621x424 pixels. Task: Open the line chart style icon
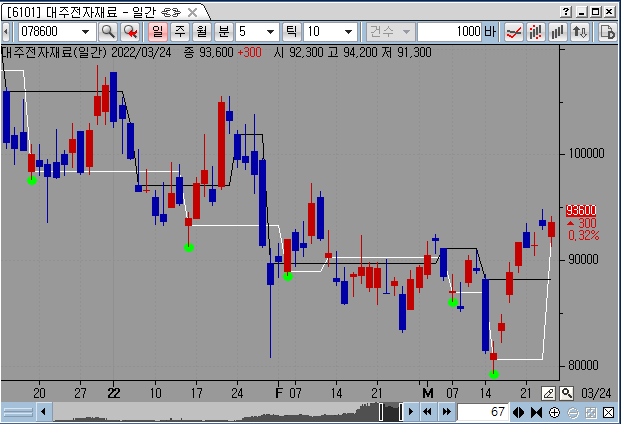tap(515, 32)
